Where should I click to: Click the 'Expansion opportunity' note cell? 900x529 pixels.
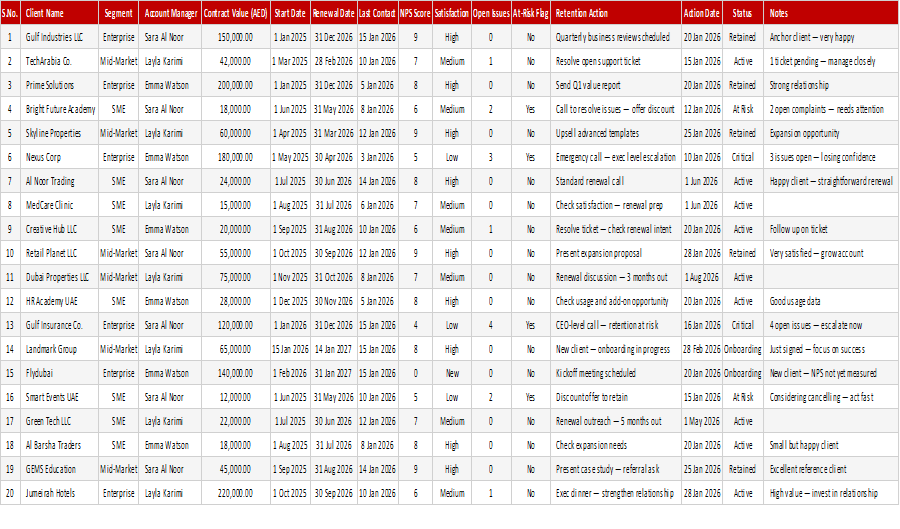click(x=831, y=133)
